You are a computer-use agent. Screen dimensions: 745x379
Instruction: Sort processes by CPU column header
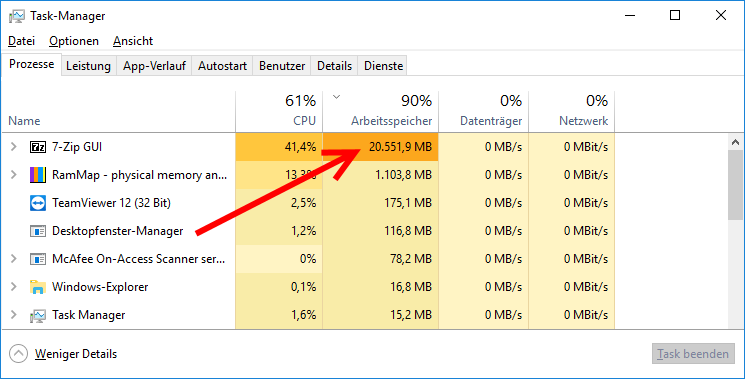(x=279, y=111)
